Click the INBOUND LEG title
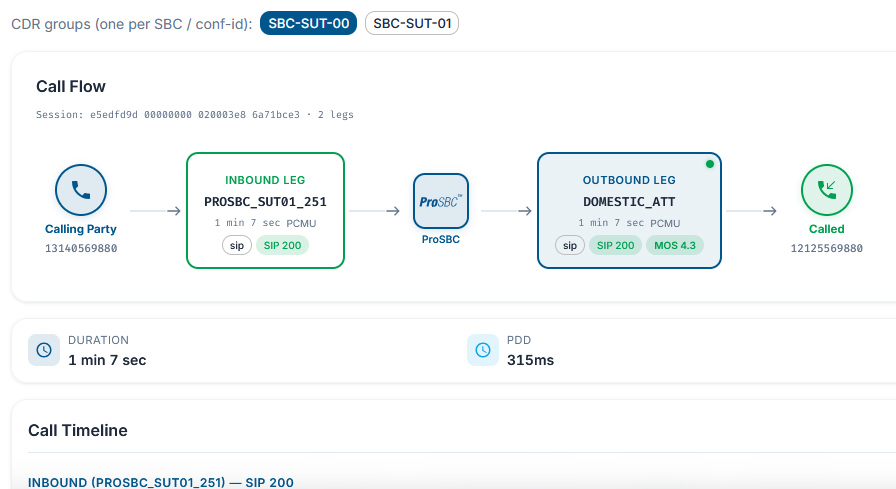Screen dimensions: 896x489 [265, 181]
